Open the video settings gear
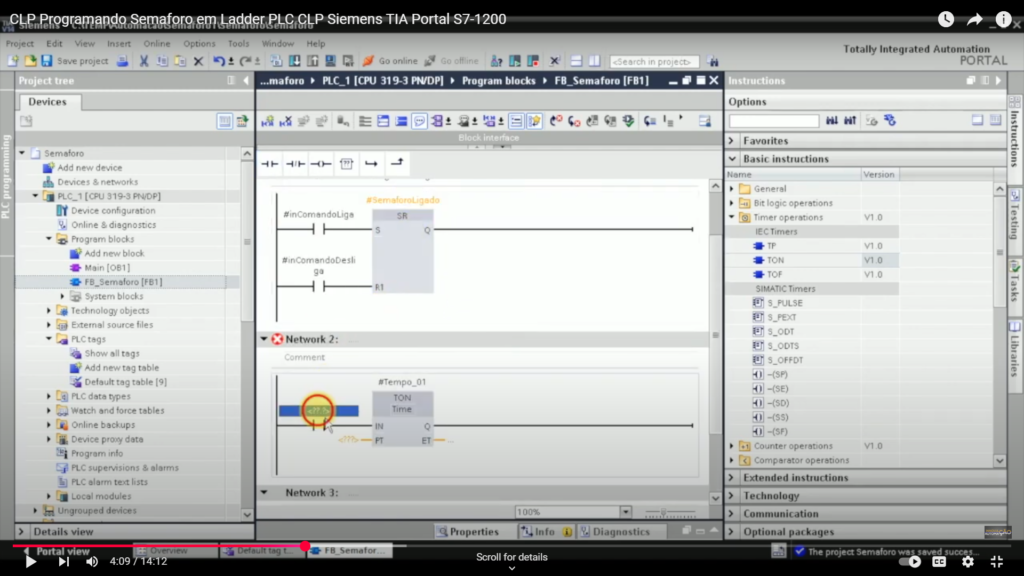 (x=968, y=561)
